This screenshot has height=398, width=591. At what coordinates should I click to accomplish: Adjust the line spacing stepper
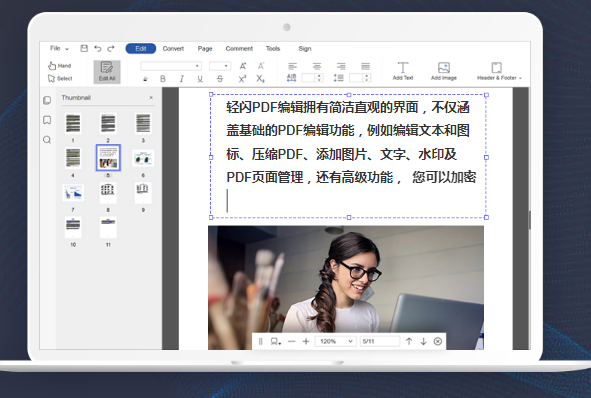[366, 78]
